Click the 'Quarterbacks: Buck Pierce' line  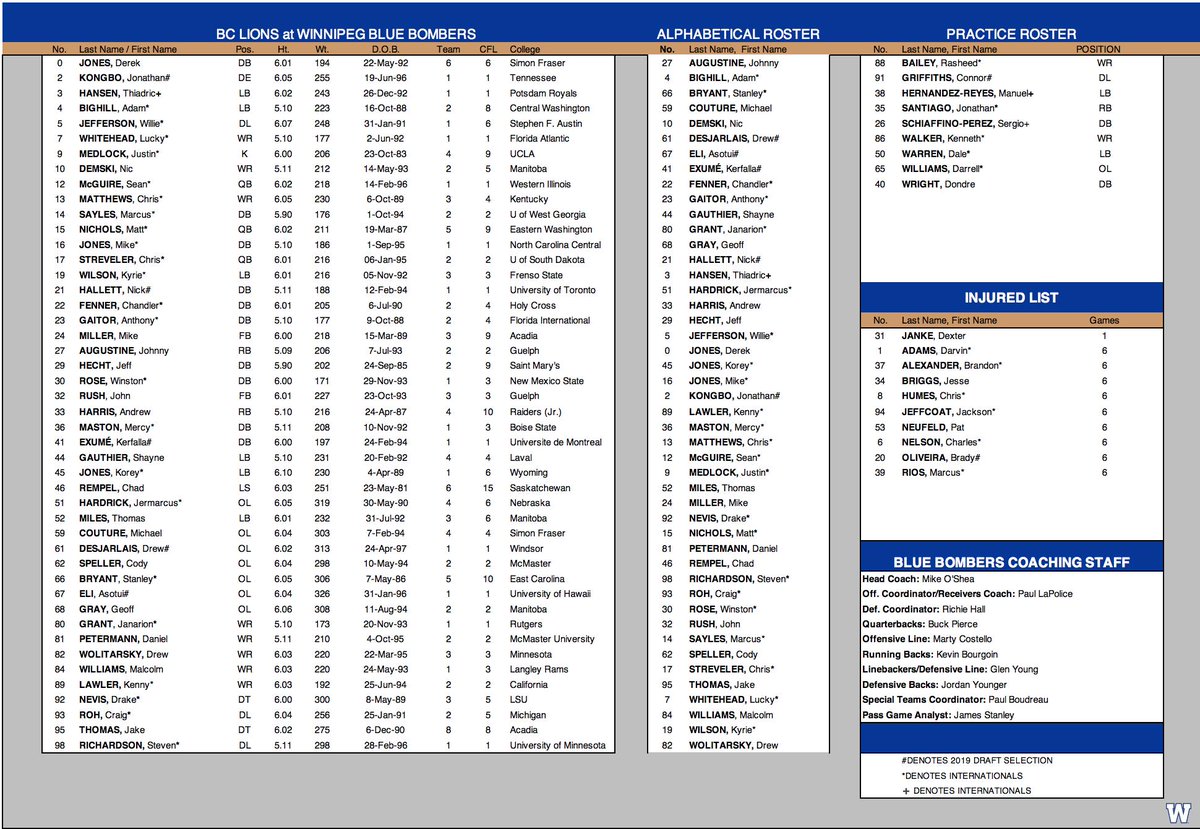click(922, 624)
